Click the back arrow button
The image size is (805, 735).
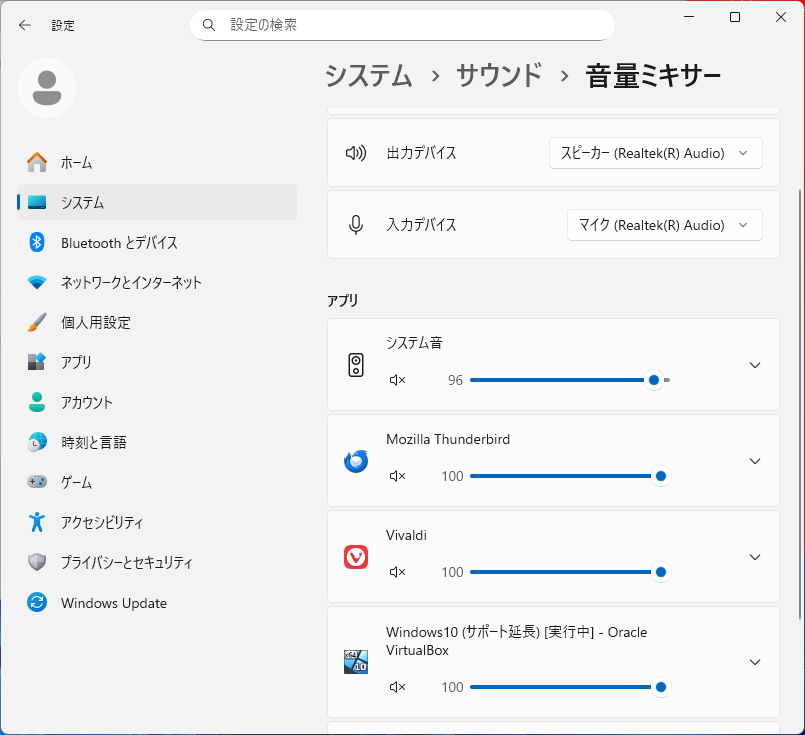(25, 25)
